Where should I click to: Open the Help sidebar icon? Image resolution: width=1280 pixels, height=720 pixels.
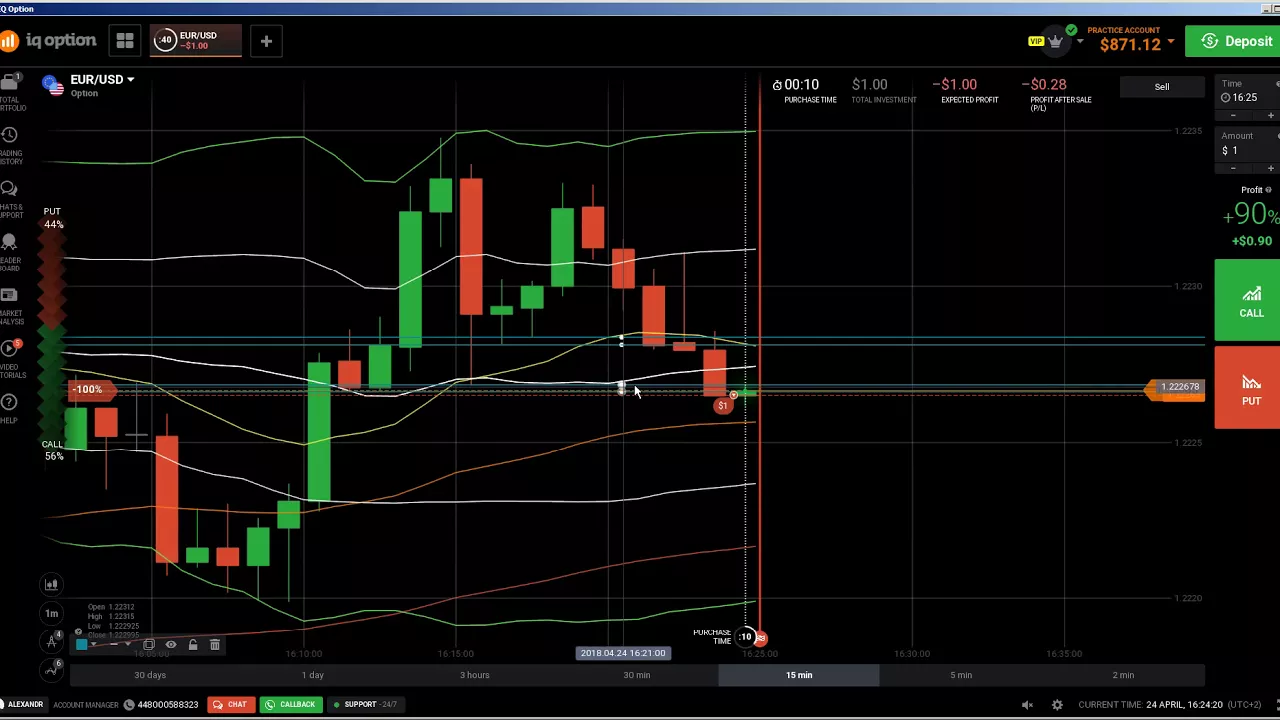coord(9,408)
